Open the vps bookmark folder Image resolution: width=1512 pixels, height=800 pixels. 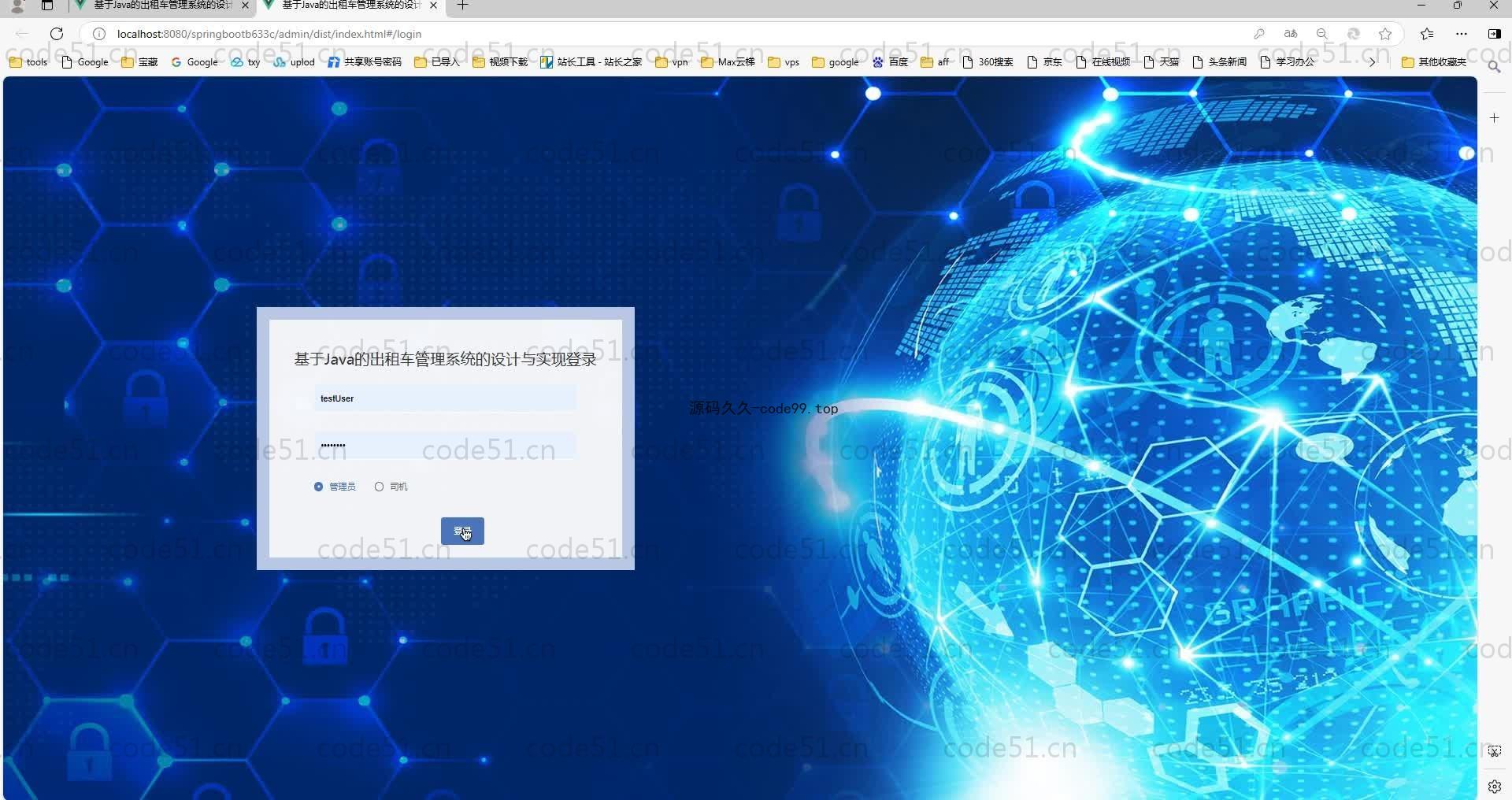[x=784, y=62]
